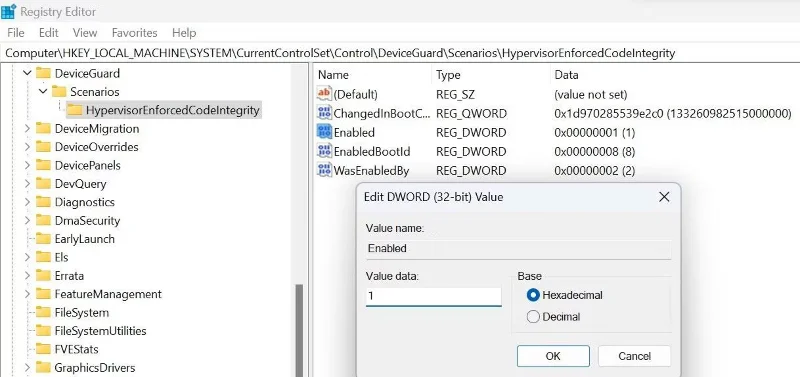Click the Els folder icon

pyautogui.click(x=43, y=257)
